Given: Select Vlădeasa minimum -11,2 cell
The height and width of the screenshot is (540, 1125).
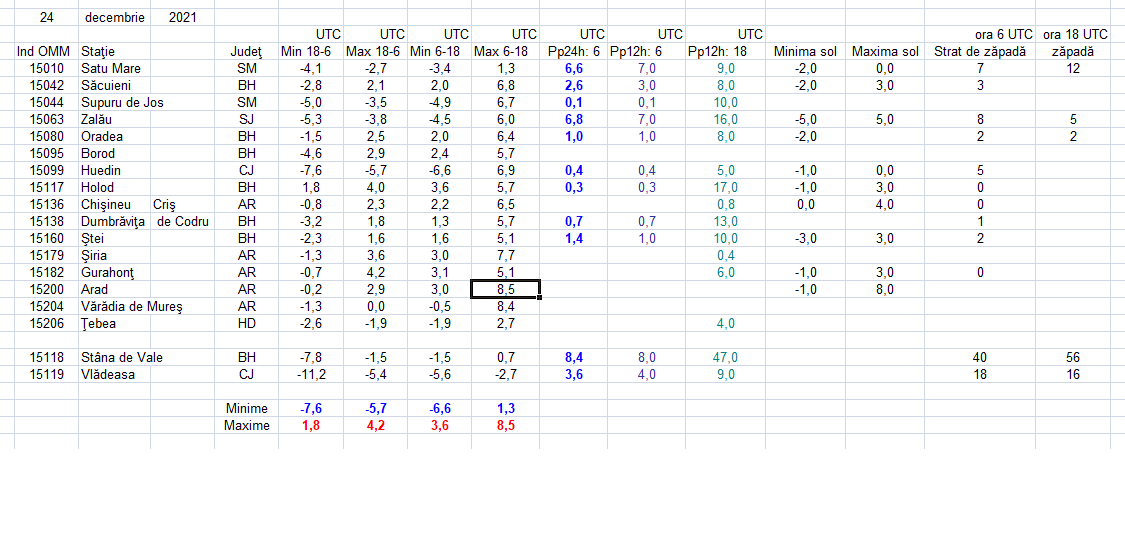Looking at the screenshot, I should click(311, 374).
